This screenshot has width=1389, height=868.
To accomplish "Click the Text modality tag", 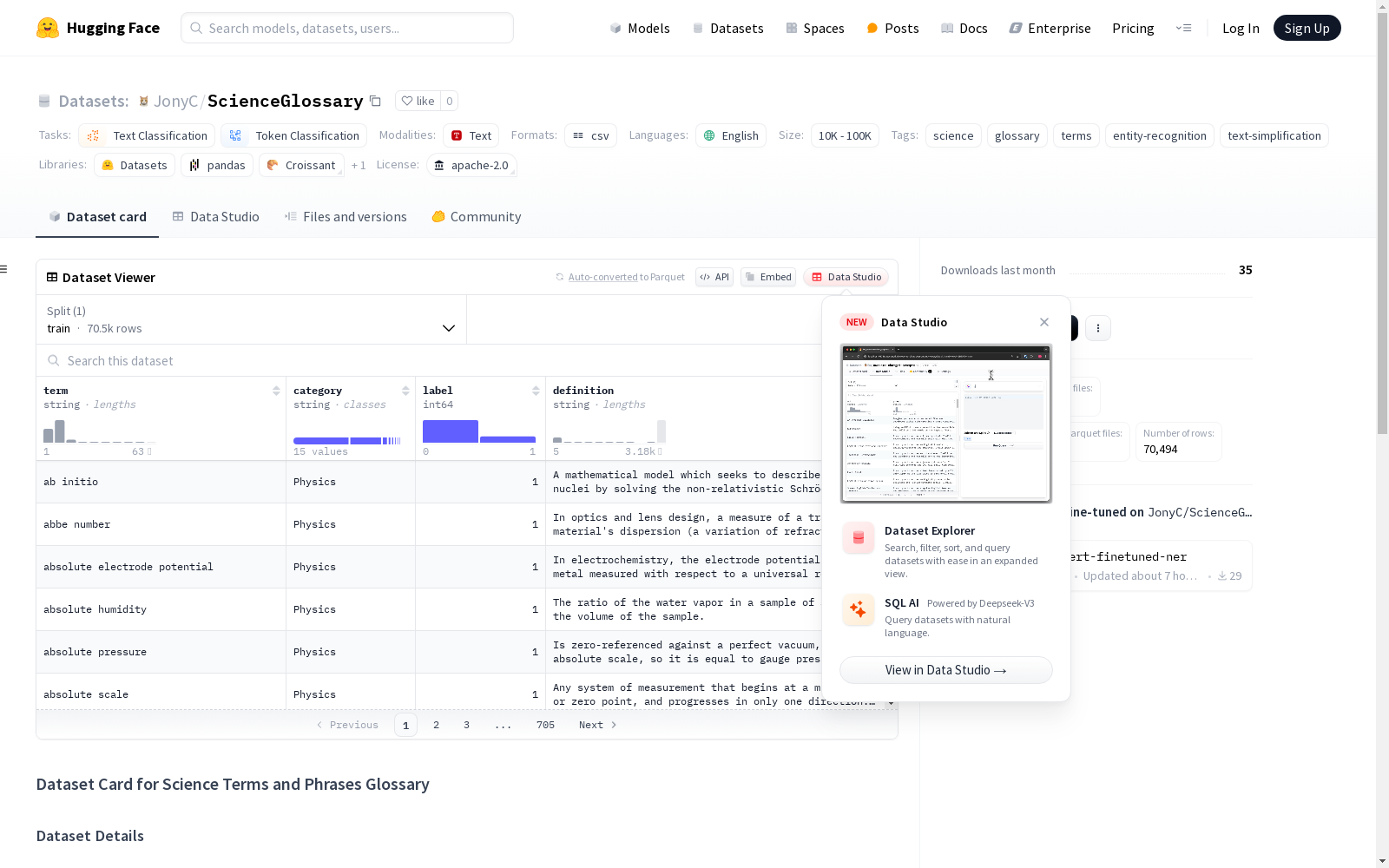I will (471, 135).
